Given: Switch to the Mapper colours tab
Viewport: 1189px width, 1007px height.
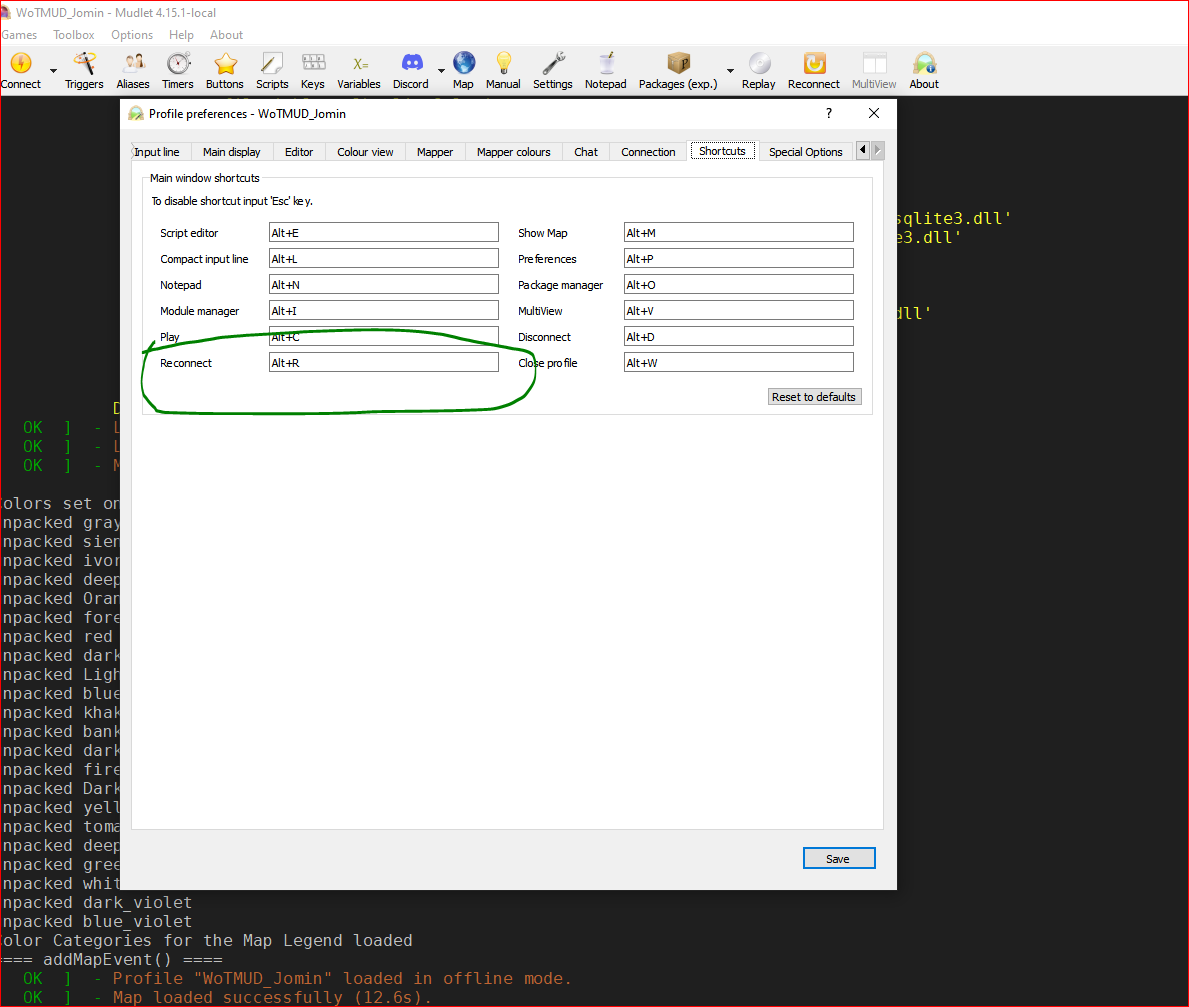Looking at the screenshot, I should [513, 152].
